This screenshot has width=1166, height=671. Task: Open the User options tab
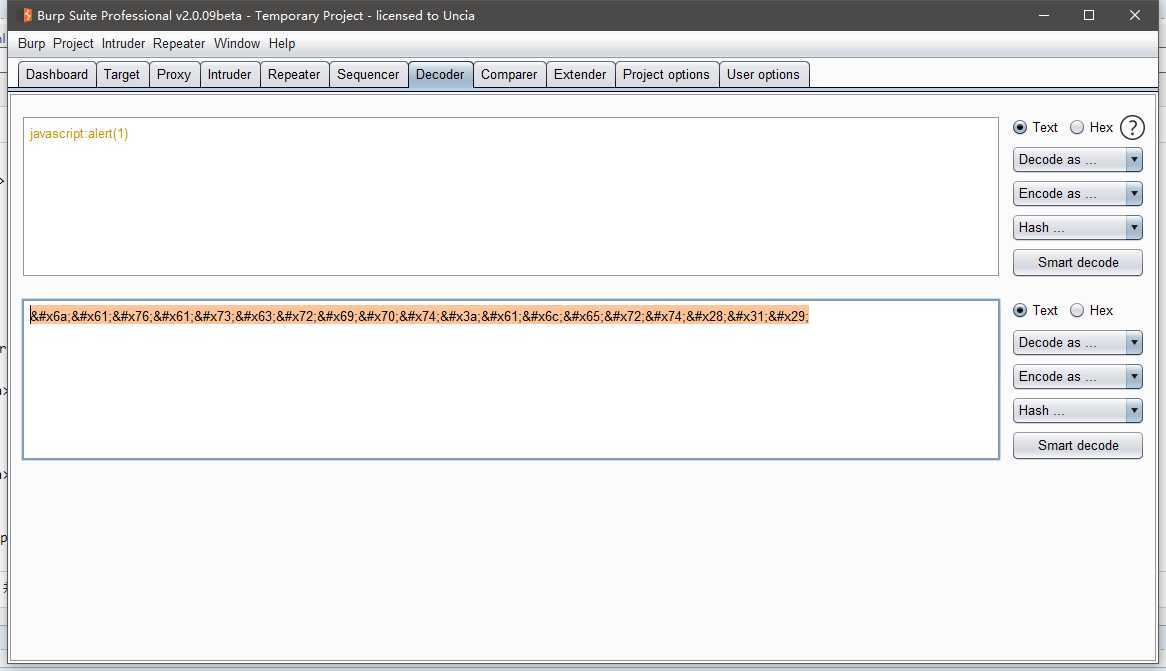[x=764, y=74]
